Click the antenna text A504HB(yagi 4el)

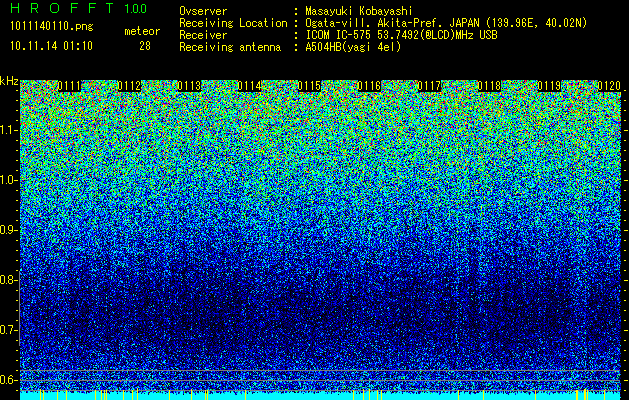tap(353, 47)
